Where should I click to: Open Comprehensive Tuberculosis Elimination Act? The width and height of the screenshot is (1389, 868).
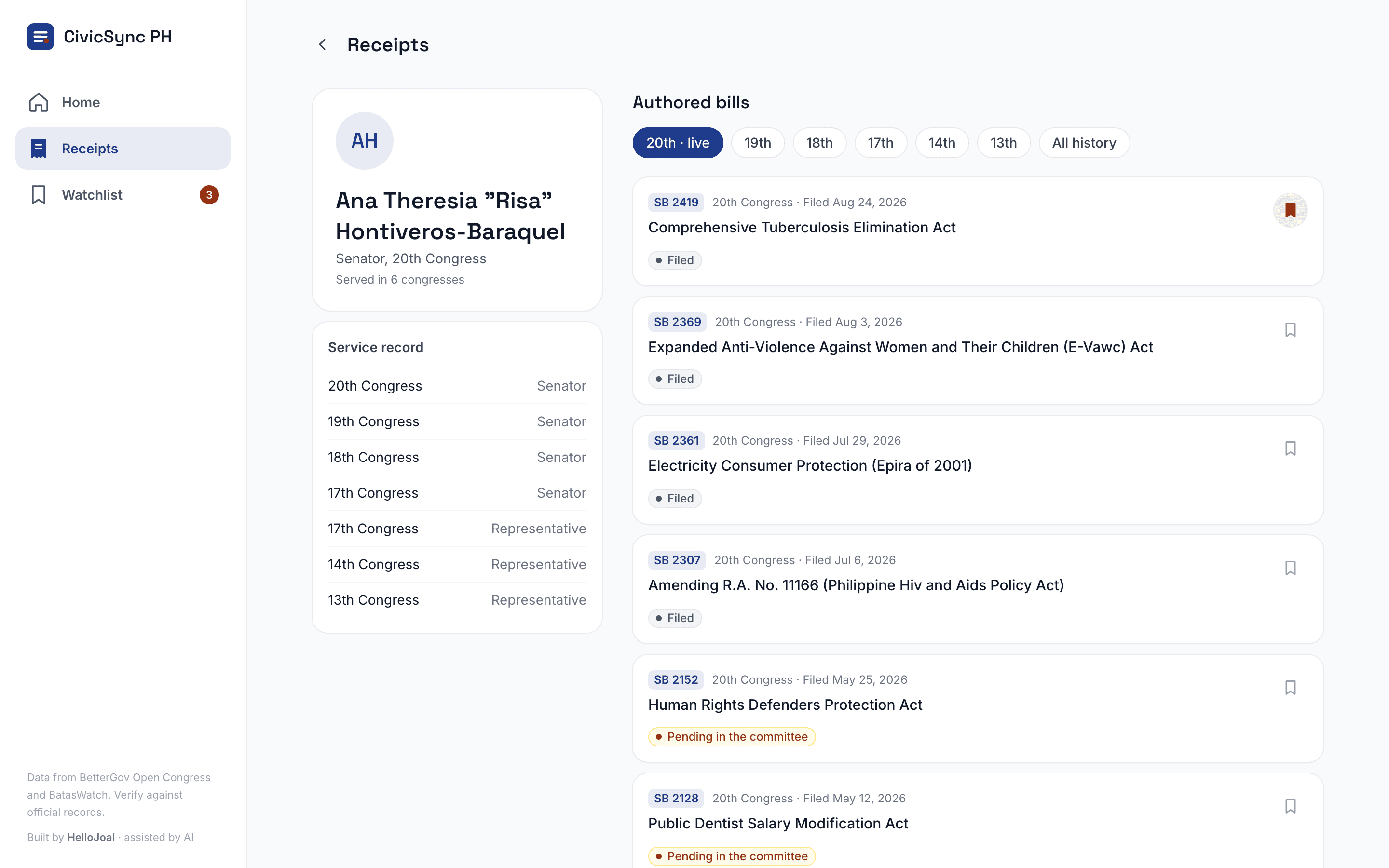802,227
